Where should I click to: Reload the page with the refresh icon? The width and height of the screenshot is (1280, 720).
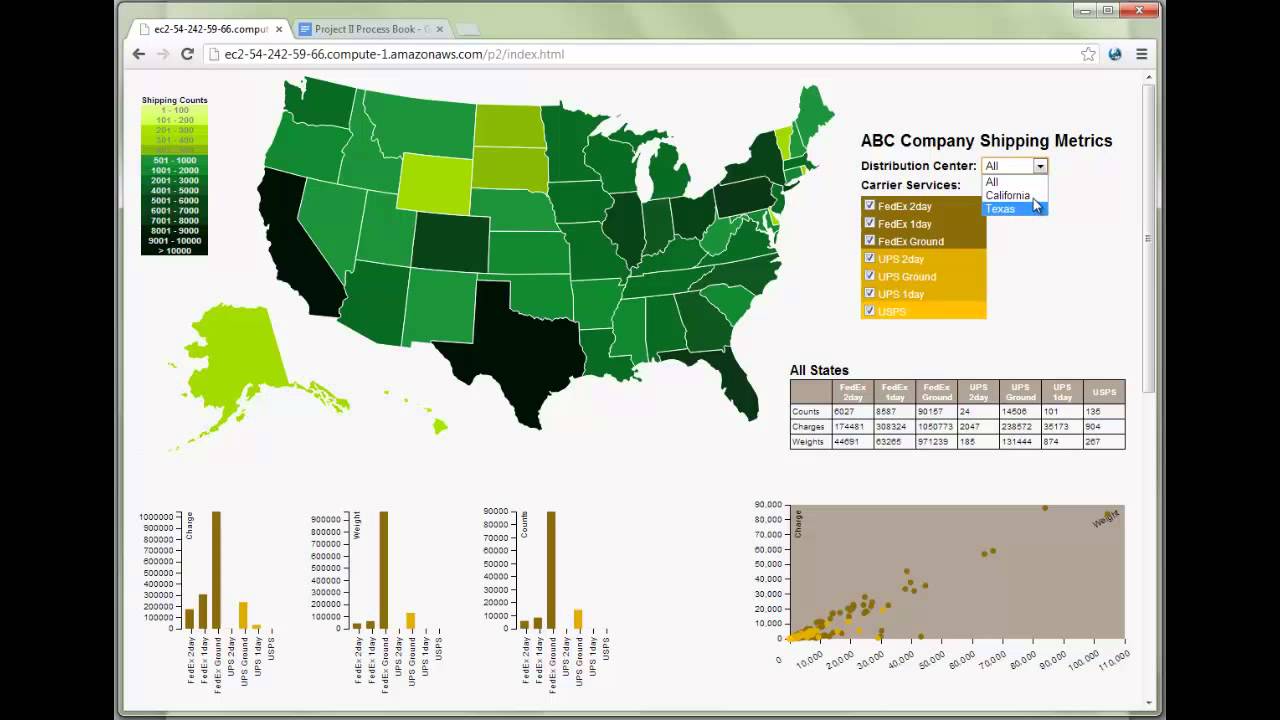tap(187, 54)
